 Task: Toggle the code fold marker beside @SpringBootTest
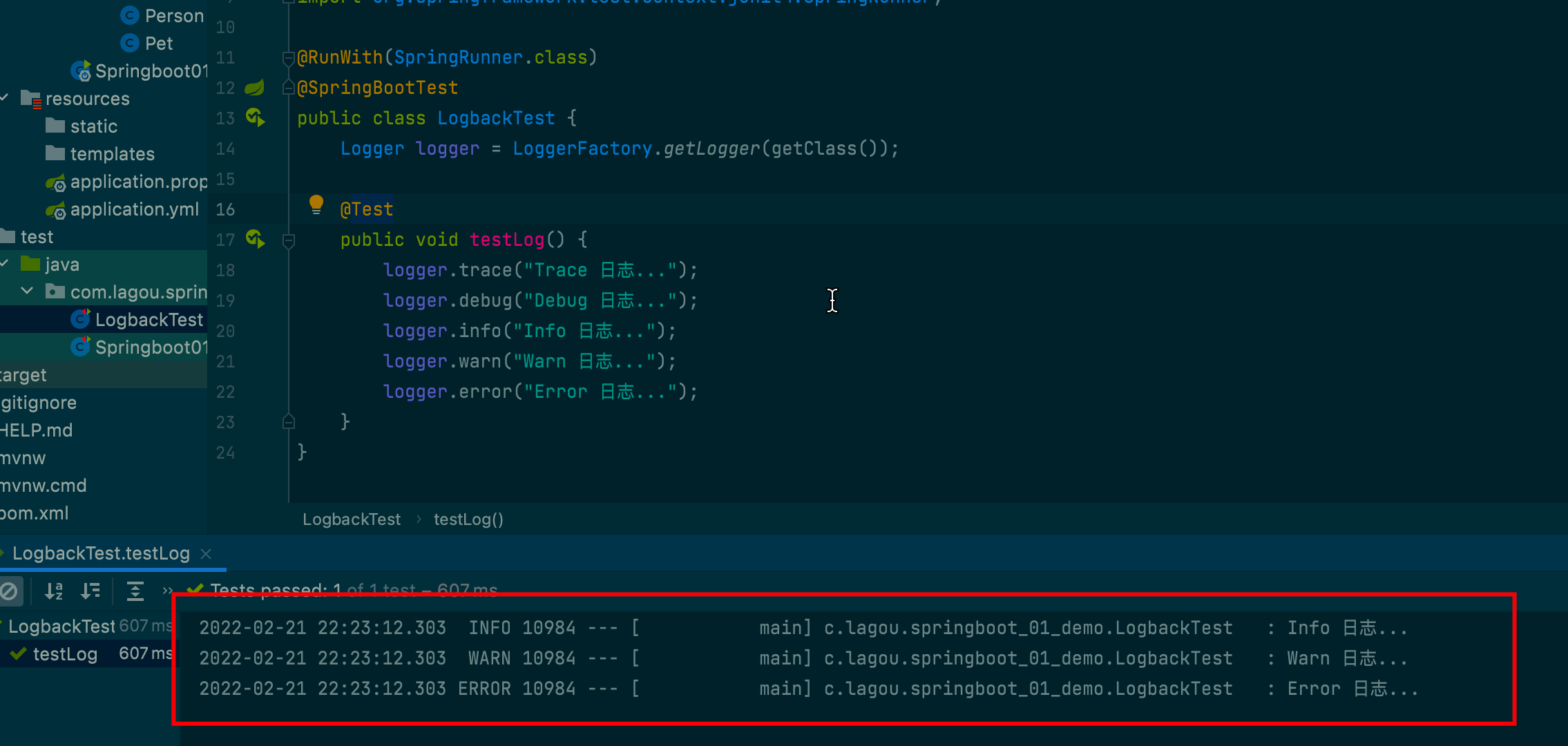(289, 88)
